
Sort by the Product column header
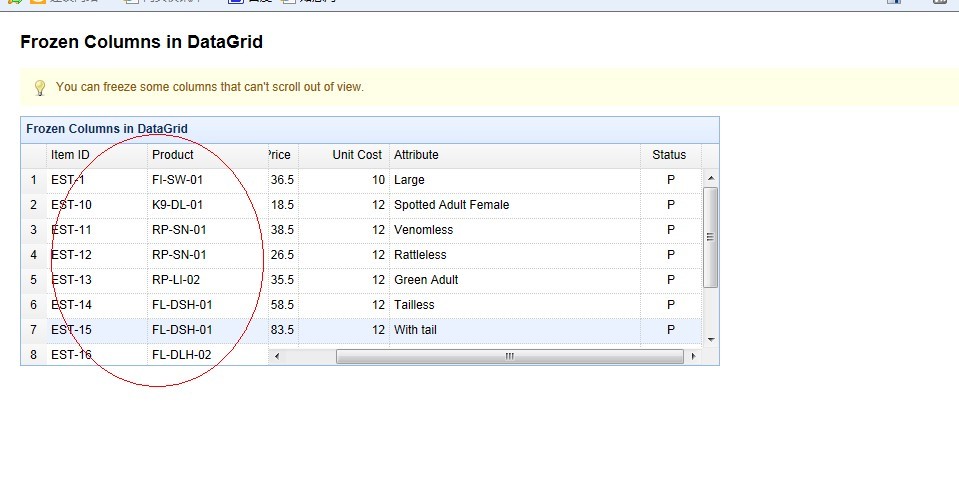[x=173, y=155]
